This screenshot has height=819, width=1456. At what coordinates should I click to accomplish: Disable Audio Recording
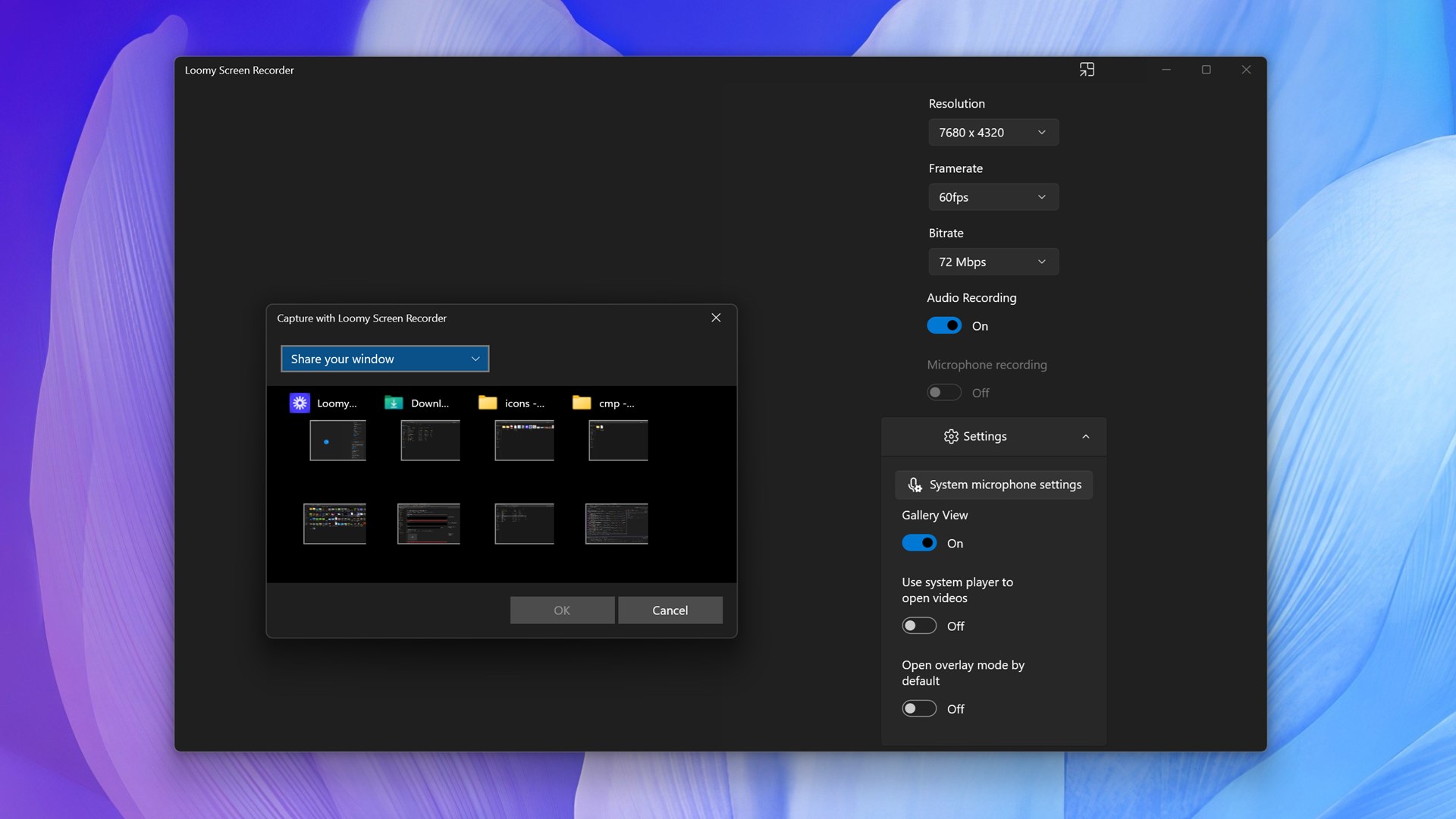(944, 325)
